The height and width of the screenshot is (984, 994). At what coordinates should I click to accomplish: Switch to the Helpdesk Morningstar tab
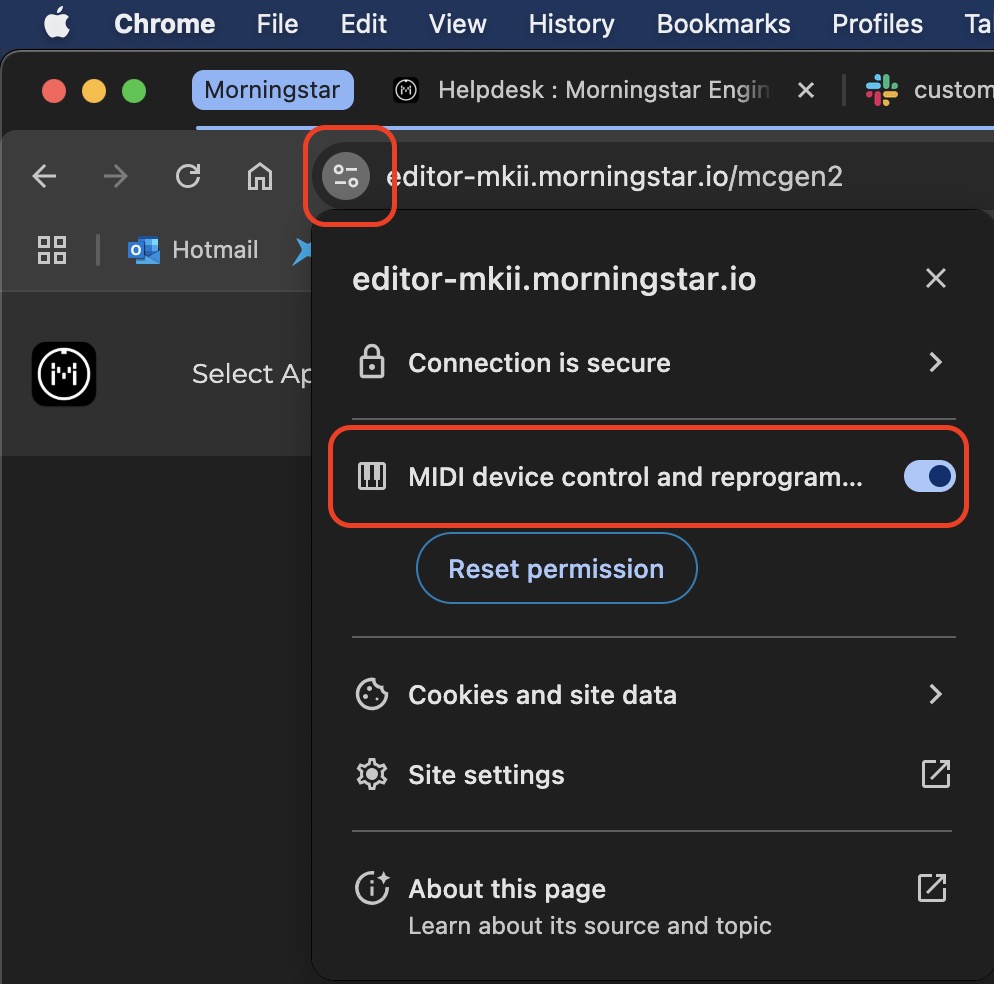click(x=590, y=91)
